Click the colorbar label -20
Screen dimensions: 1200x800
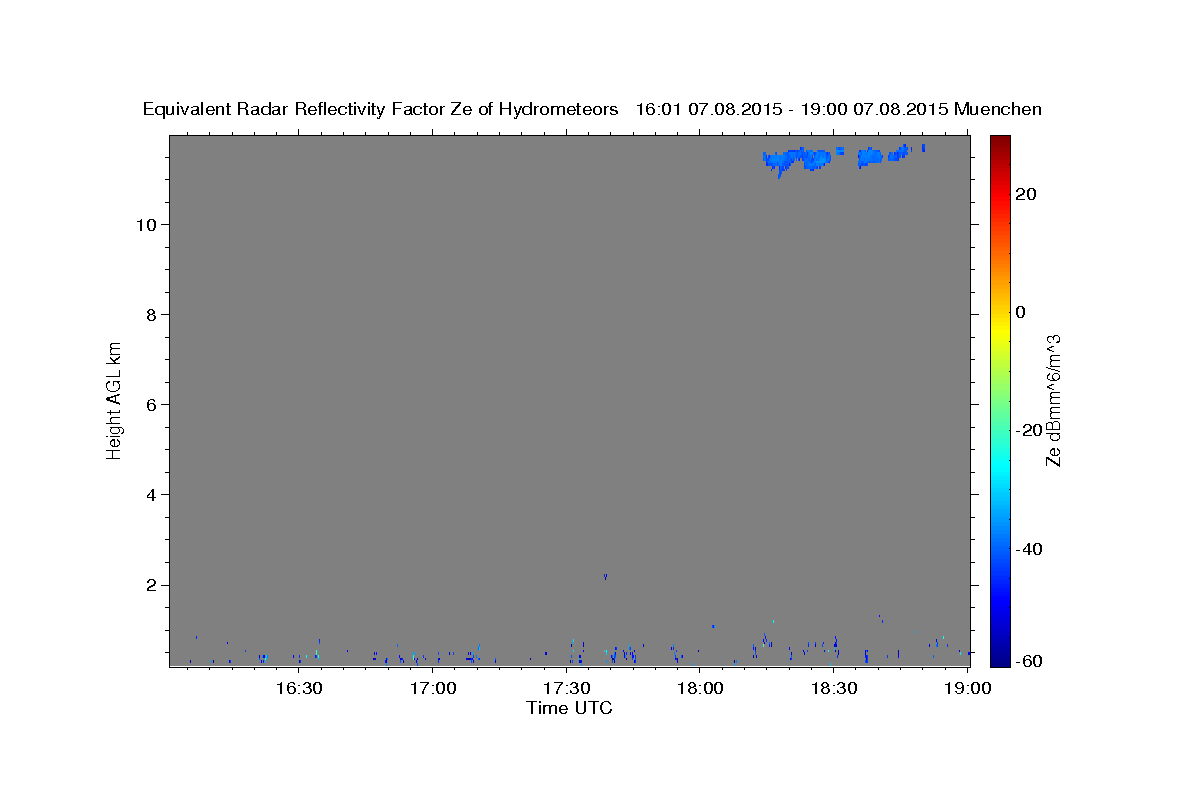coord(1030,430)
